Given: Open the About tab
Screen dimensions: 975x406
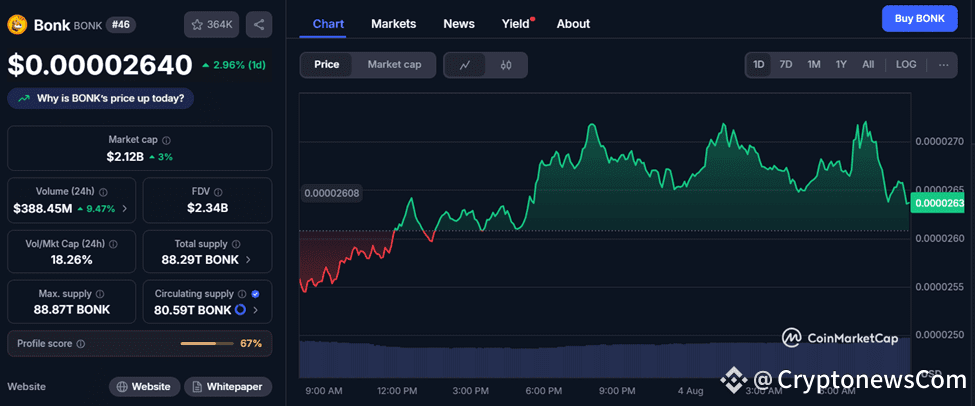Looking at the screenshot, I should [x=573, y=24].
